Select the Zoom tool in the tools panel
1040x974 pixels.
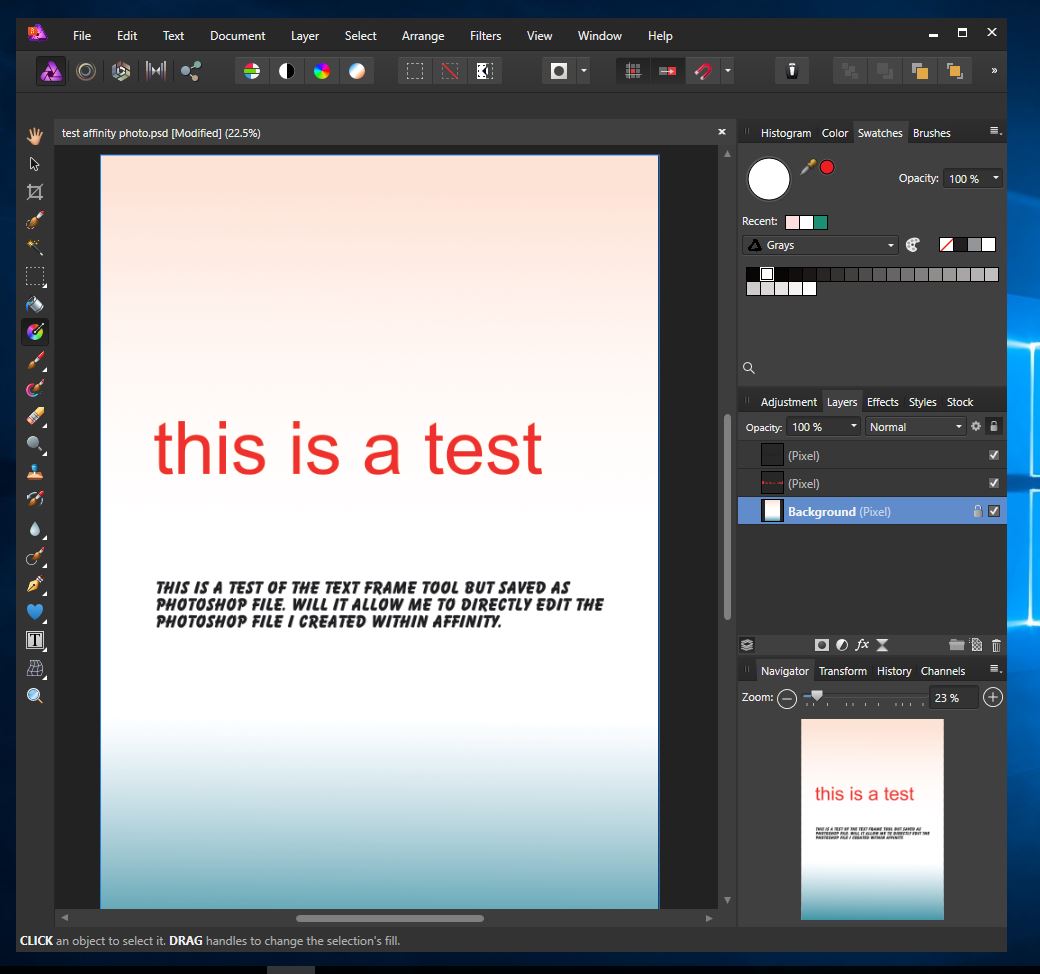click(x=34, y=695)
